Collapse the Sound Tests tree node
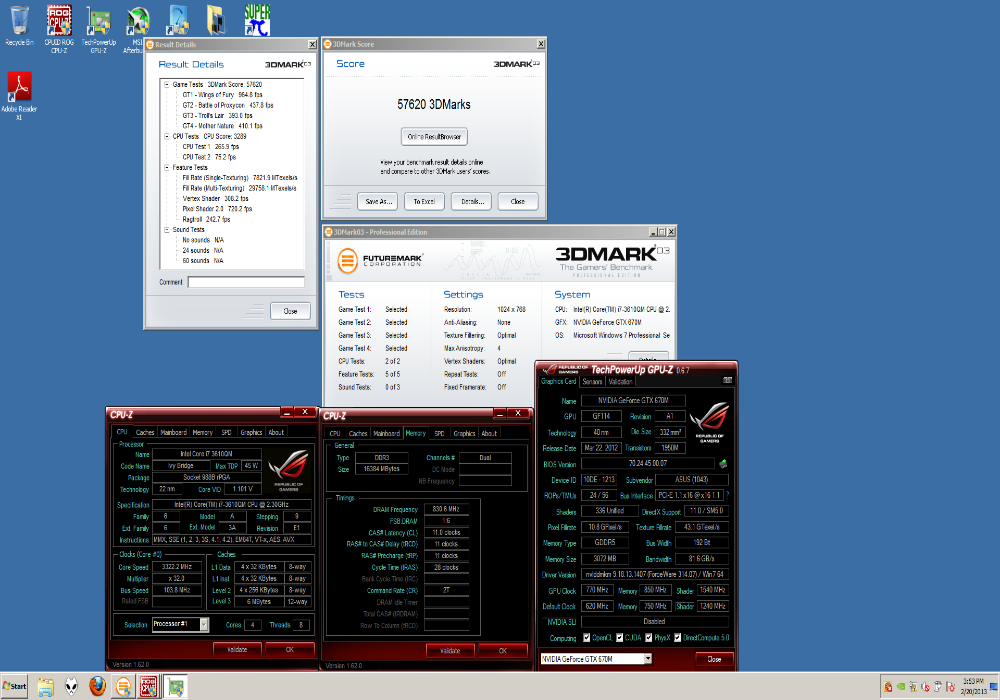Screen dimensions: 1000x700 tap(166, 230)
